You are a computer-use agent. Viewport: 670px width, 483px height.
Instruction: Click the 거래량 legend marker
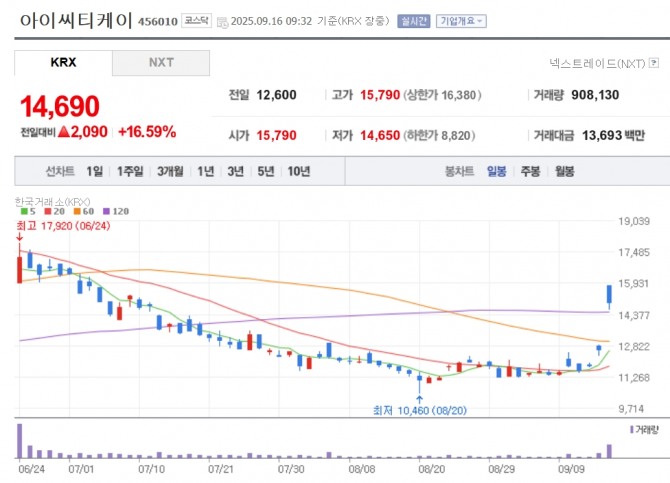632,430
